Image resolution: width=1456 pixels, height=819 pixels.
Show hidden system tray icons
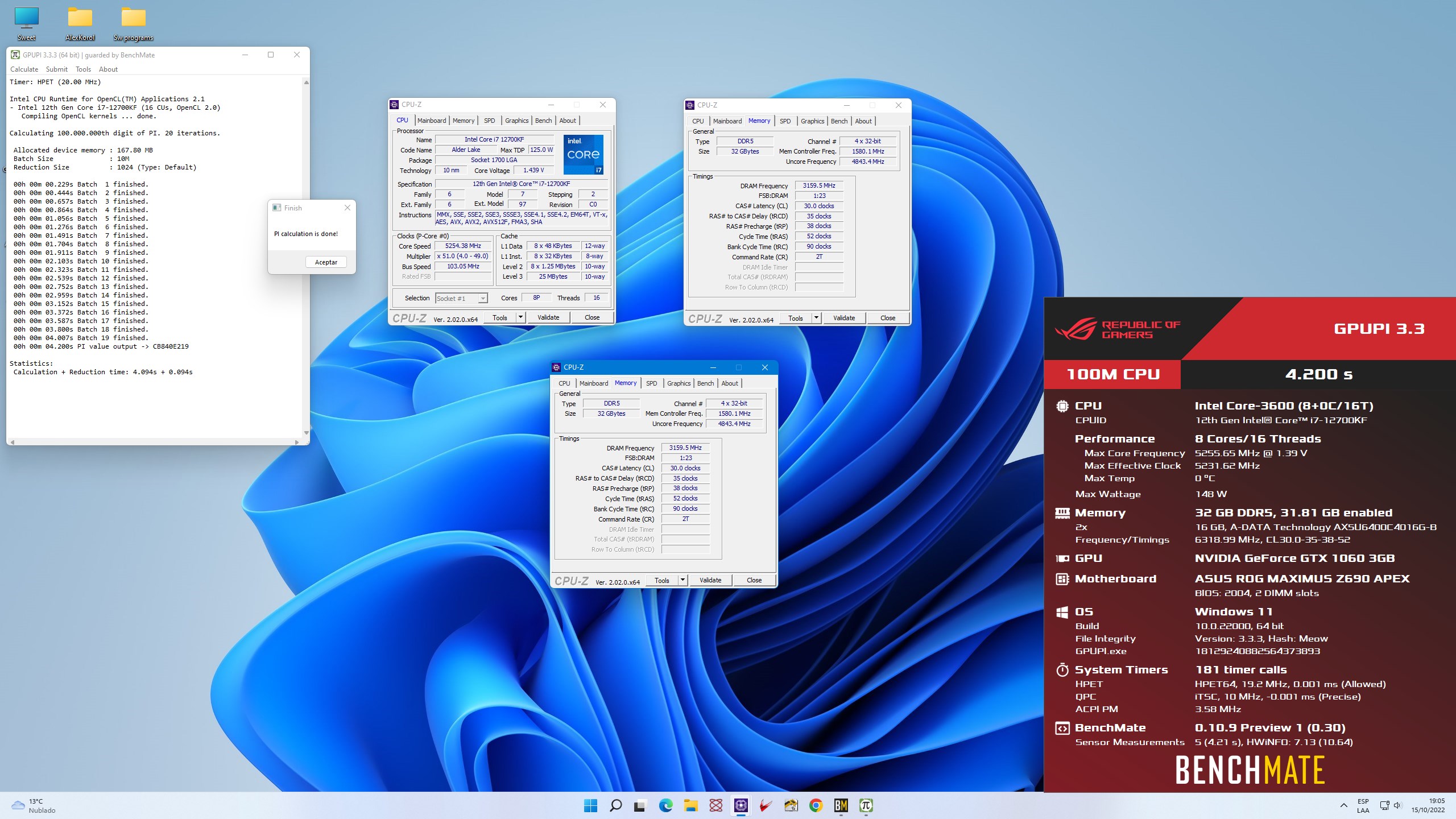(x=1343, y=805)
